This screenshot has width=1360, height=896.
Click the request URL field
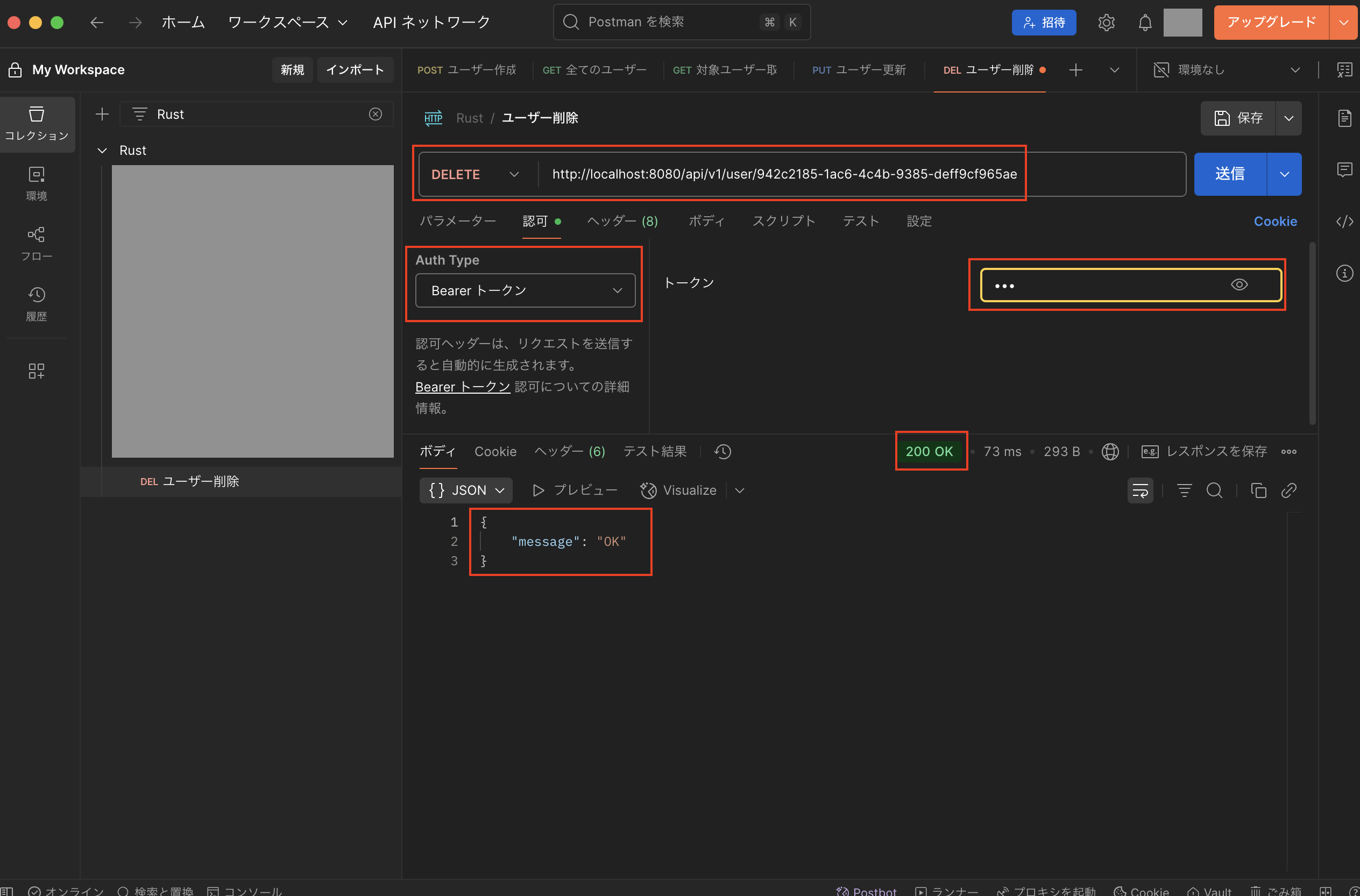pos(861,174)
